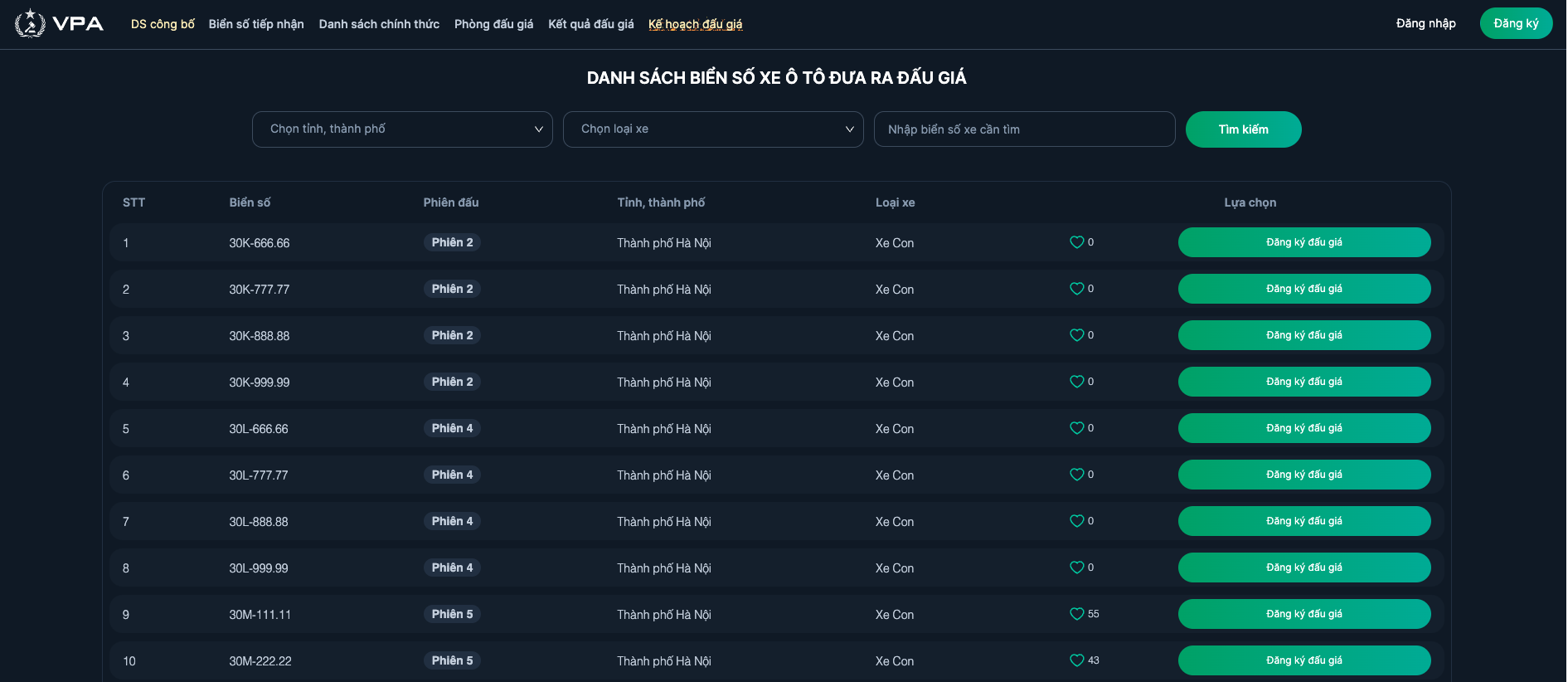Click heart icon beside plate 30L-999.99
This screenshot has width=1568, height=682.
(x=1076, y=568)
